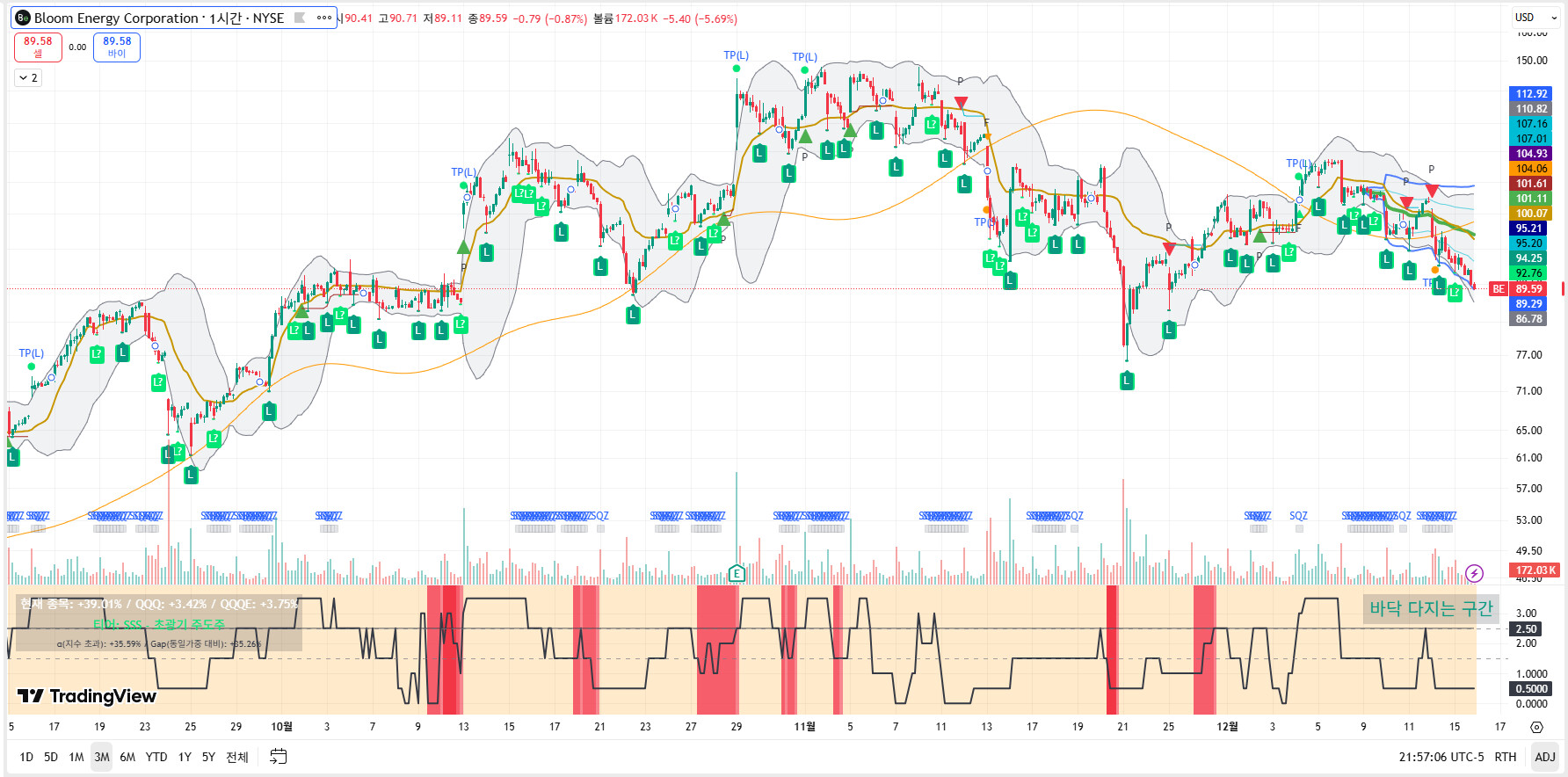Image resolution: width=1568 pixels, height=777 pixels.
Task: Select the 전체 (all) date range
Action: [237, 757]
